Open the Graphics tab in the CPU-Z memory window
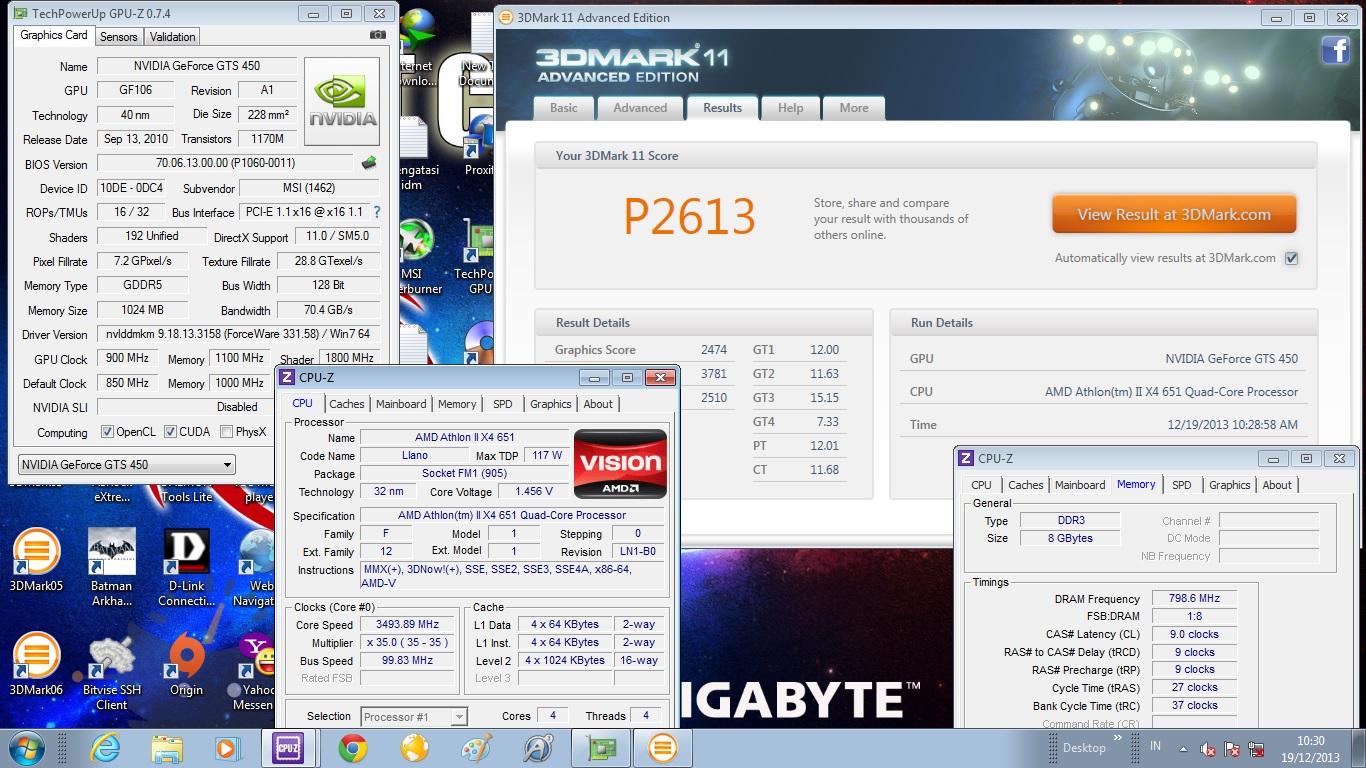The image size is (1366, 768). (x=1229, y=485)
